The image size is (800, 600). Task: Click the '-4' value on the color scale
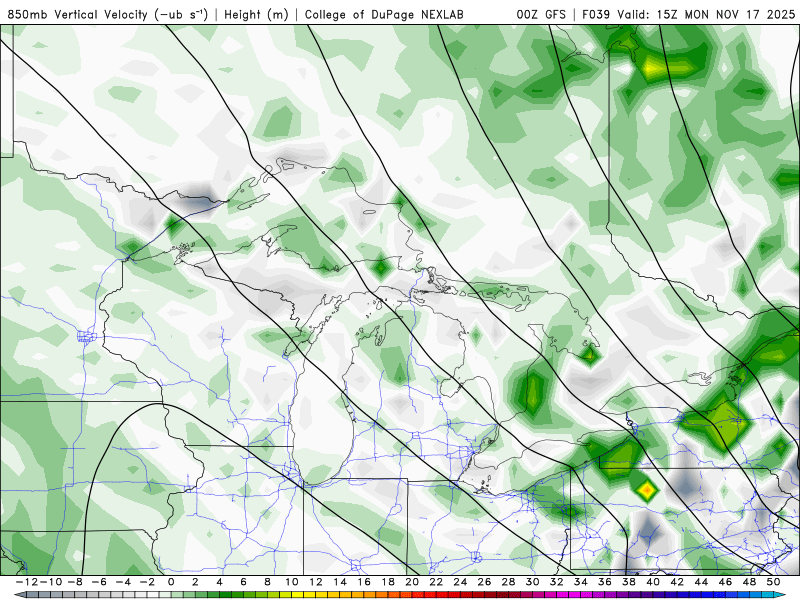coord(124,582)
